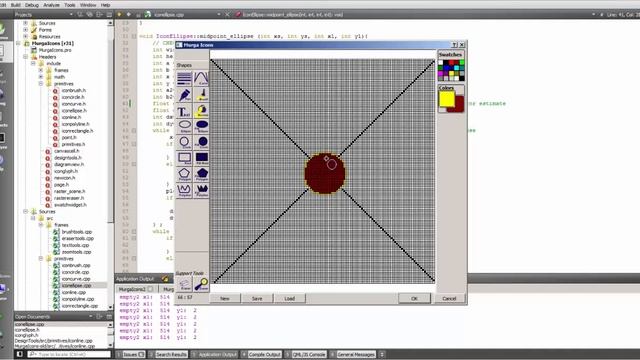Collapse the src folder under Sources
The image size is (640, 360).
pyautogui.click(x=33, y=218)
